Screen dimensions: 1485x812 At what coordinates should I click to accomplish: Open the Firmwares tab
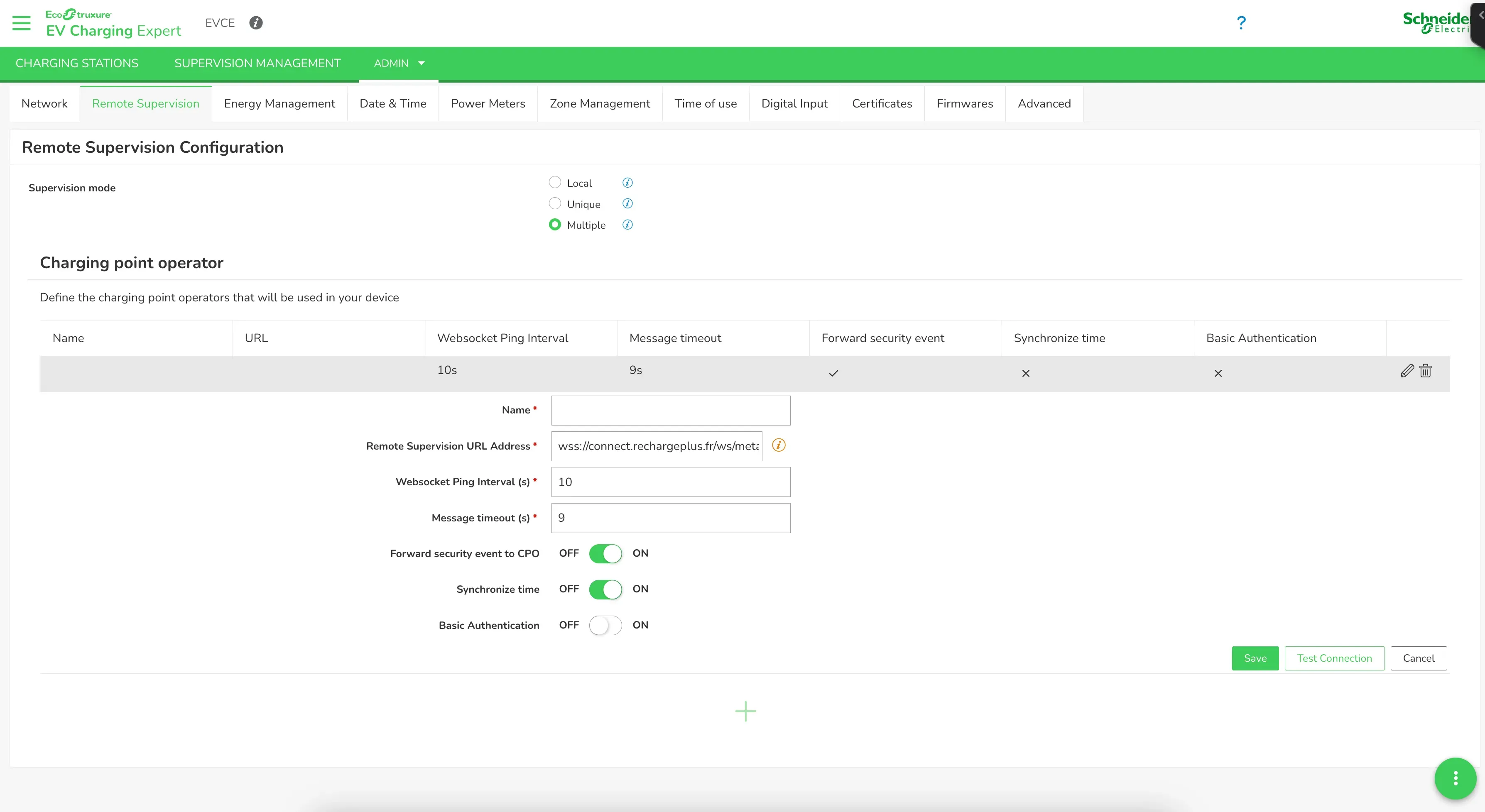coord(965,104)
